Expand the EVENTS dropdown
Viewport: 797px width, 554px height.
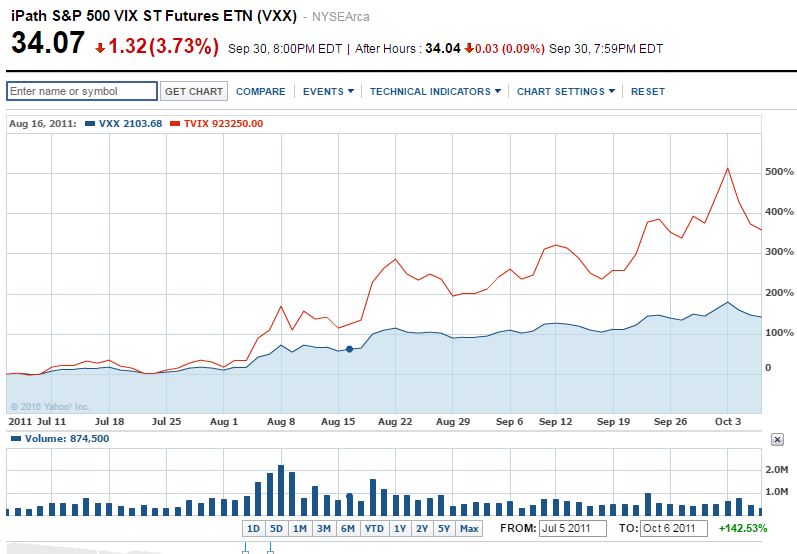(x=328, y=92)
